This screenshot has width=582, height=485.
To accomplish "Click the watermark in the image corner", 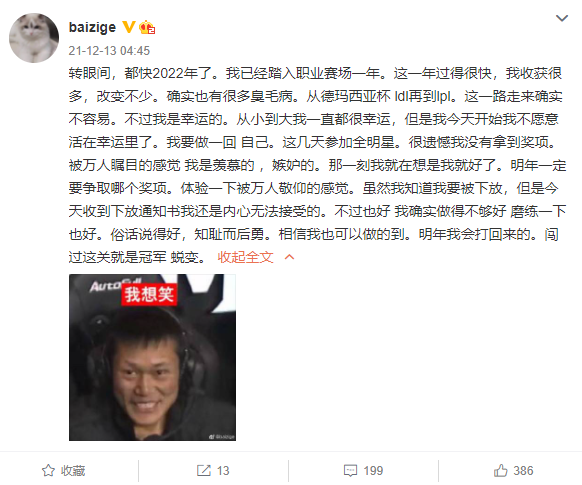I will [x=221, y=437].
